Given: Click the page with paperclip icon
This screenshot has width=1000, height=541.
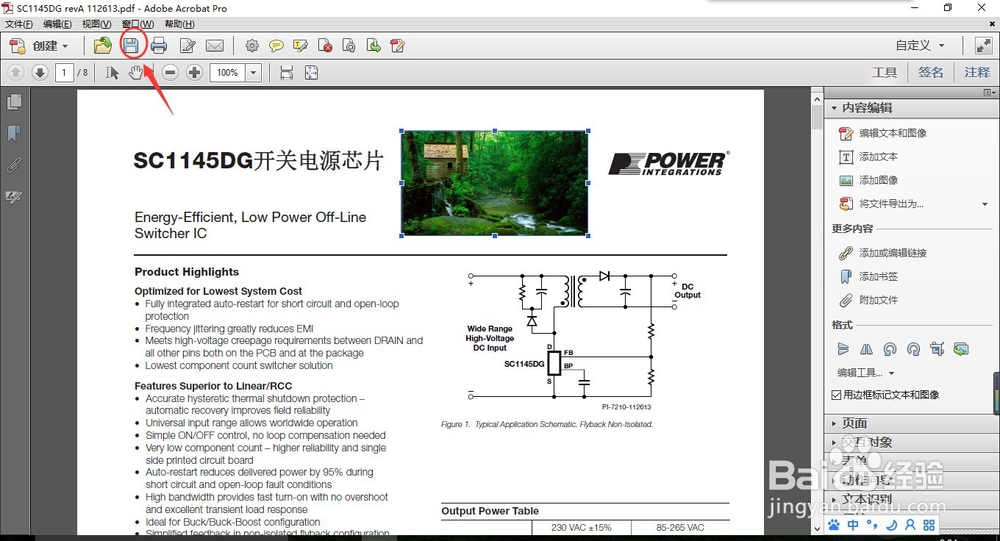Looking at the screenshot, I should tap(349, 46).
